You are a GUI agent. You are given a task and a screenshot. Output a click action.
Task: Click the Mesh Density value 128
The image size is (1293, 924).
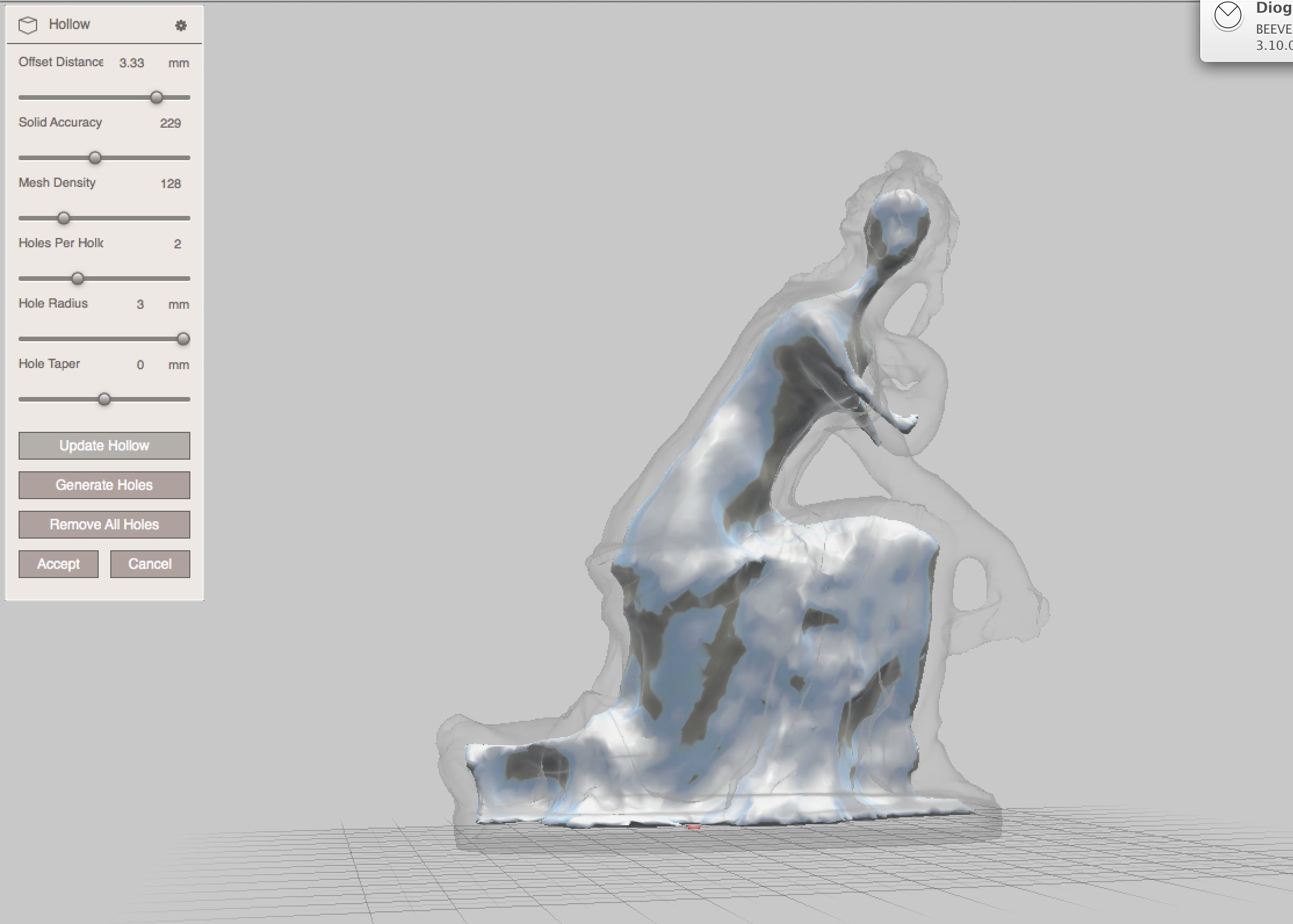tap(170, 183)
